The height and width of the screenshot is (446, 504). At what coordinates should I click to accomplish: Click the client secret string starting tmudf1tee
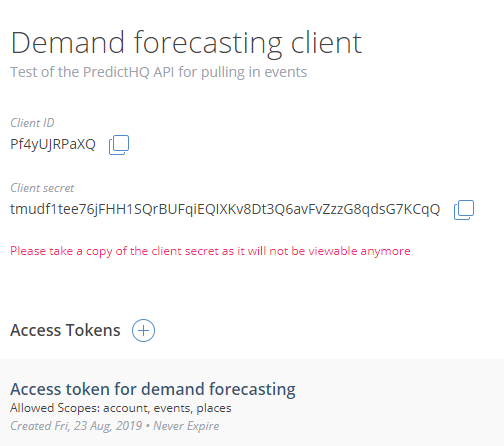[x=225, y=209]
